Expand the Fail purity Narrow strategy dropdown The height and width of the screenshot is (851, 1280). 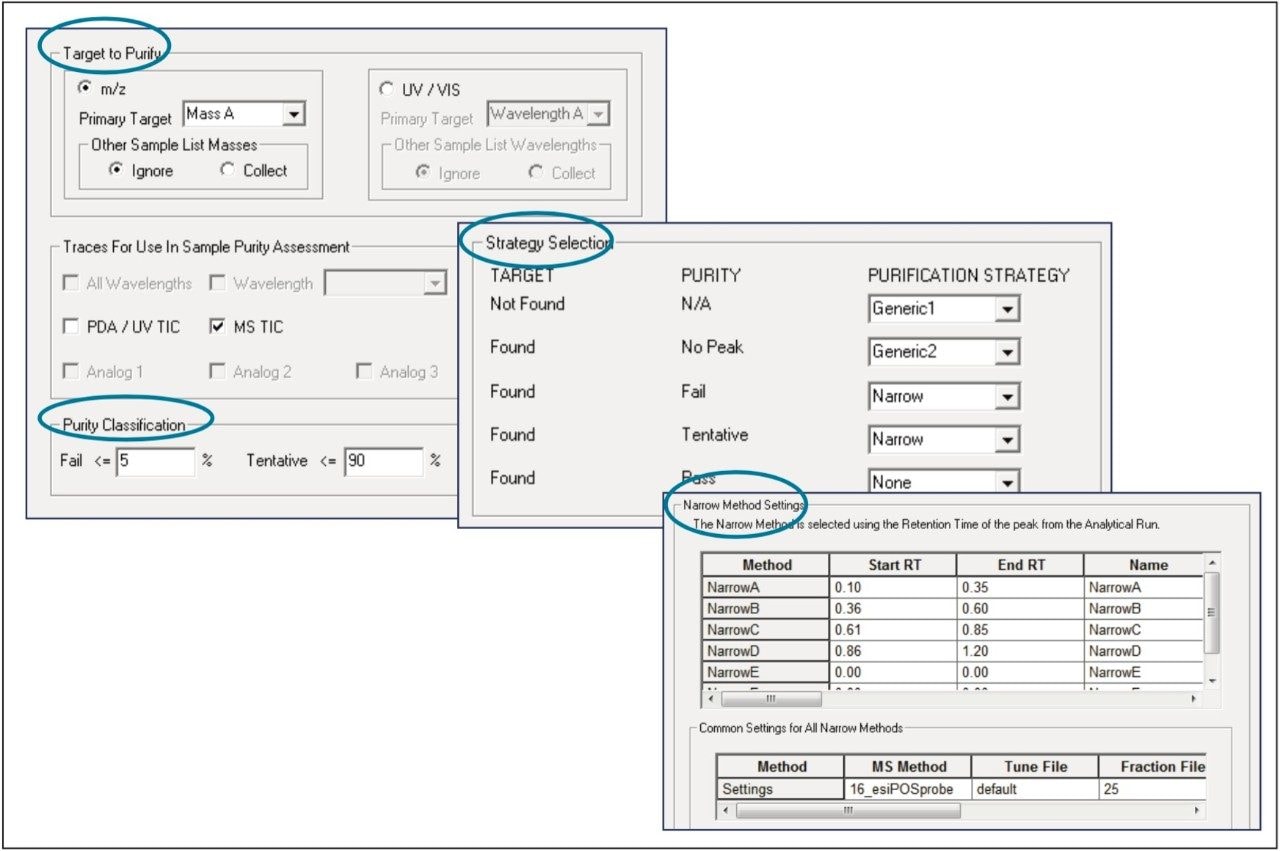pyautogui.click(x=1007, y=397)
